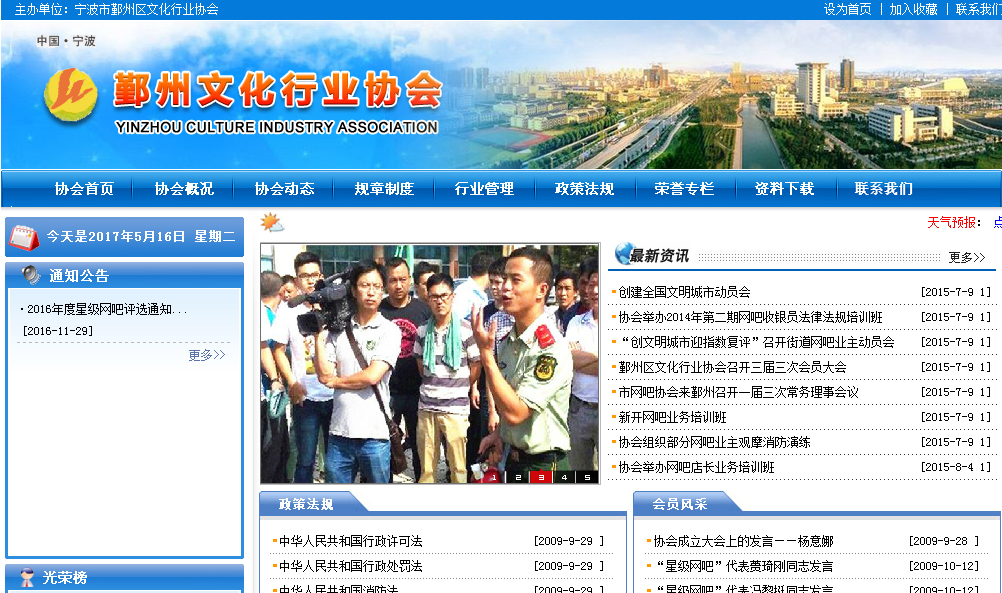The width and height of the screenshot is (1002, 593).
Task: Switch carousel to slide number 3
Action: pos(541,477)
